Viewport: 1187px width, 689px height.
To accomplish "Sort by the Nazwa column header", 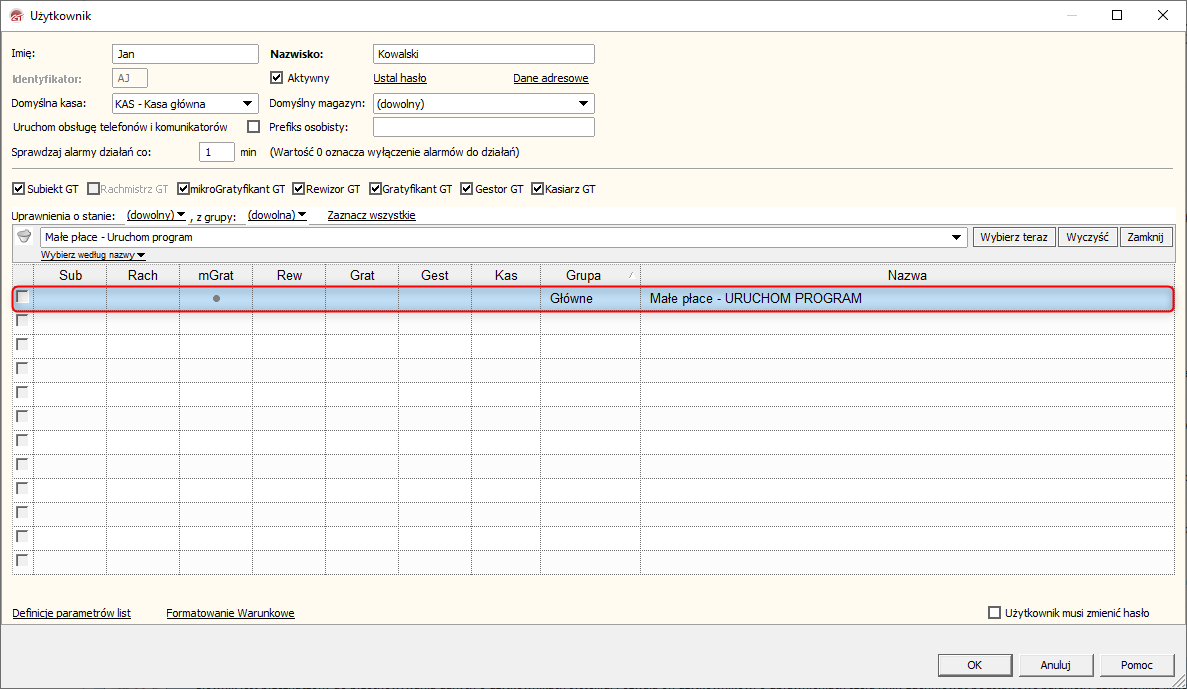I will pos(907,276).
